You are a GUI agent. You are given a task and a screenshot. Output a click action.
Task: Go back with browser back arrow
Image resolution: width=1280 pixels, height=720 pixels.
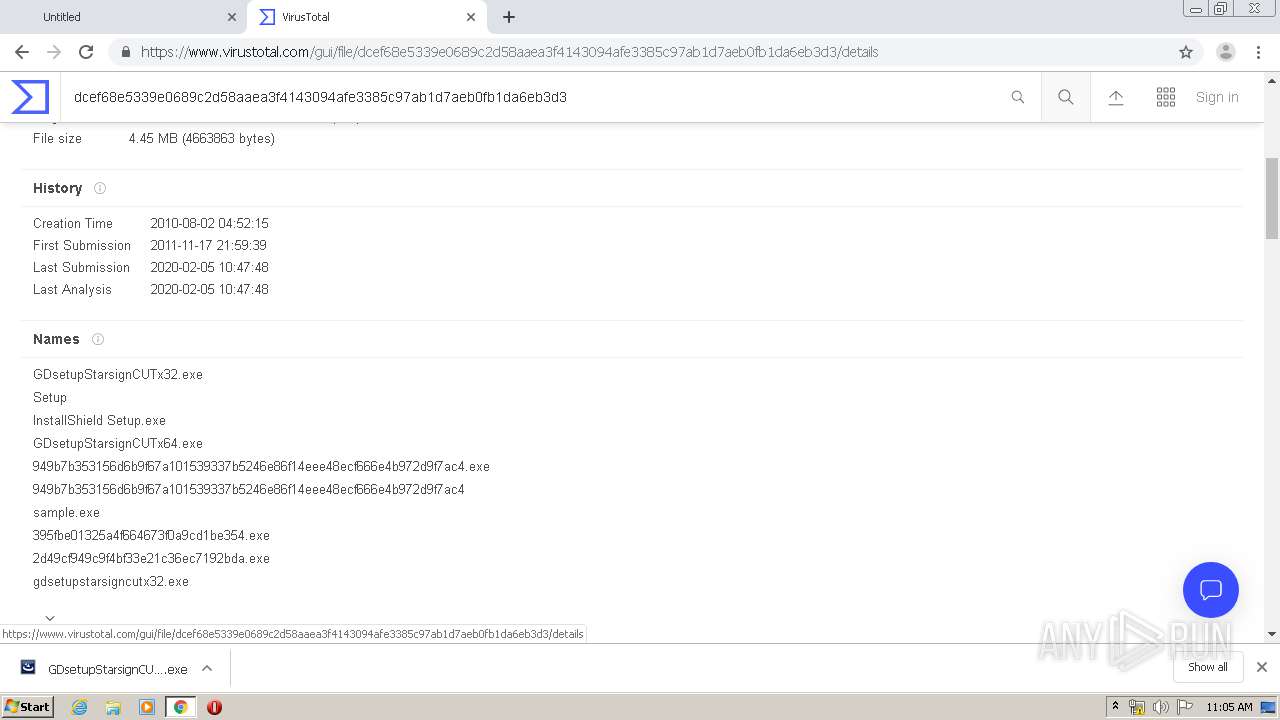(22, 52)
